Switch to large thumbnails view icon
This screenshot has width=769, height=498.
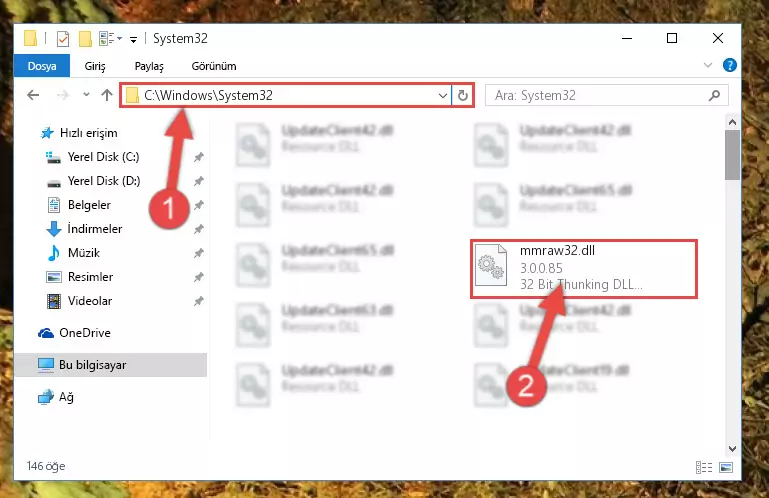(x=726, y=468)
